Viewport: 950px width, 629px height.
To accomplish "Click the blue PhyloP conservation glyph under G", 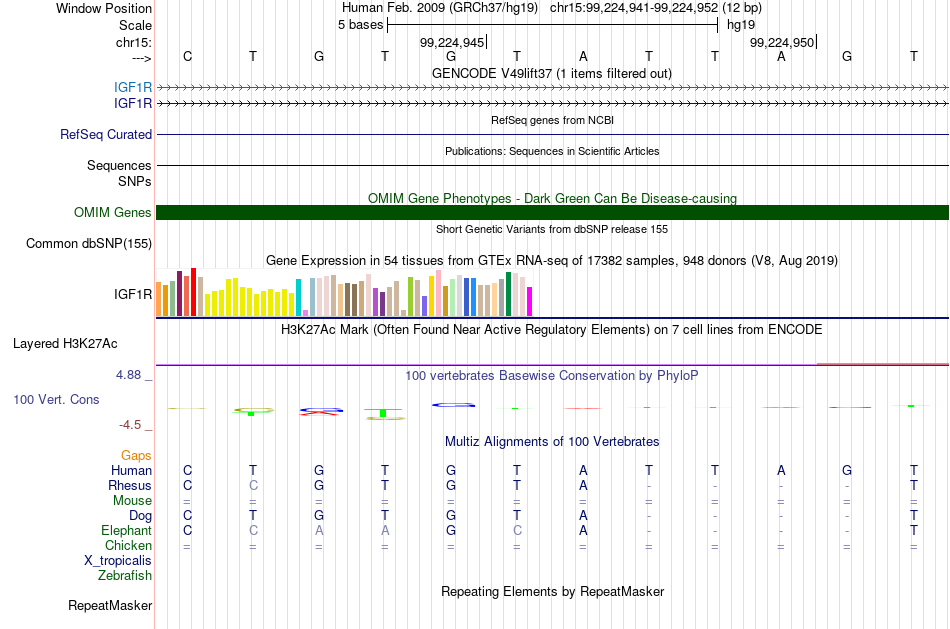I will (x=453, y=405).
